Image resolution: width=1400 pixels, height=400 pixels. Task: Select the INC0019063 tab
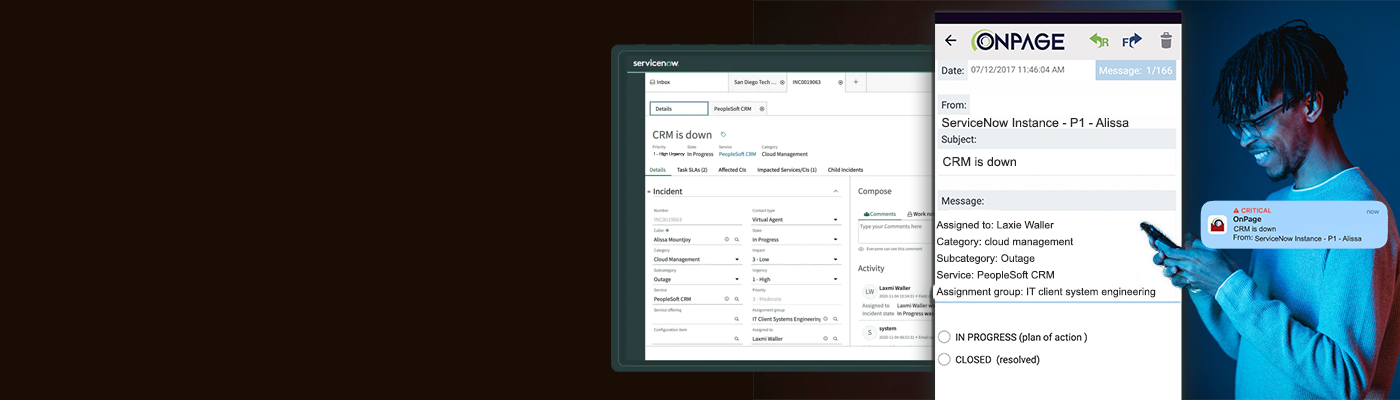(x=817, y=82)
